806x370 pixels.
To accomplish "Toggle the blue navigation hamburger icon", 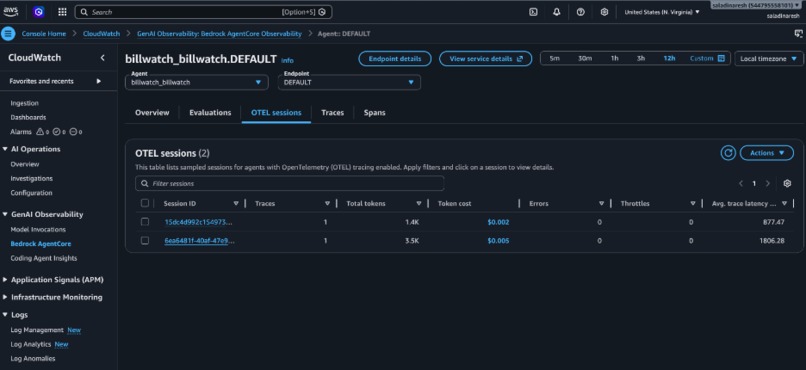I will click(x=8, y=34).
